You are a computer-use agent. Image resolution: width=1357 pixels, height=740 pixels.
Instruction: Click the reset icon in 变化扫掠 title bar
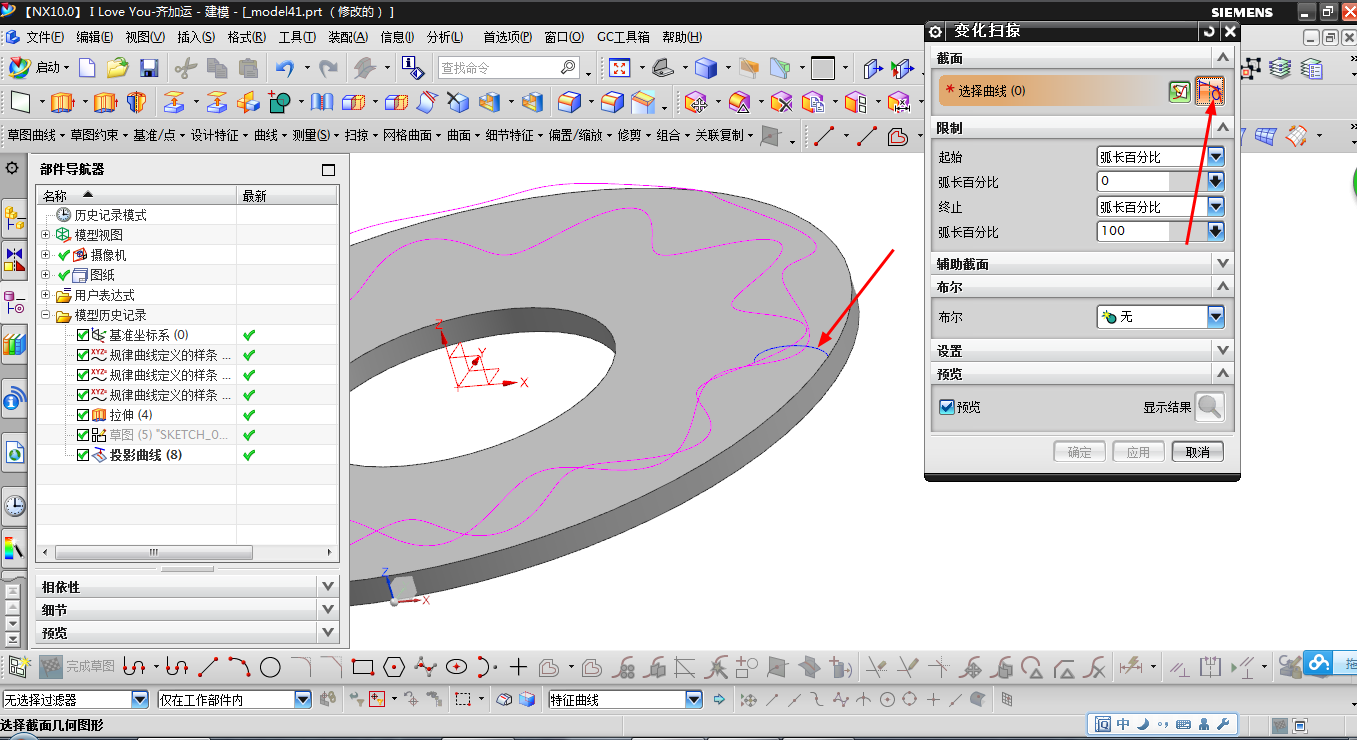point(1209,32)
